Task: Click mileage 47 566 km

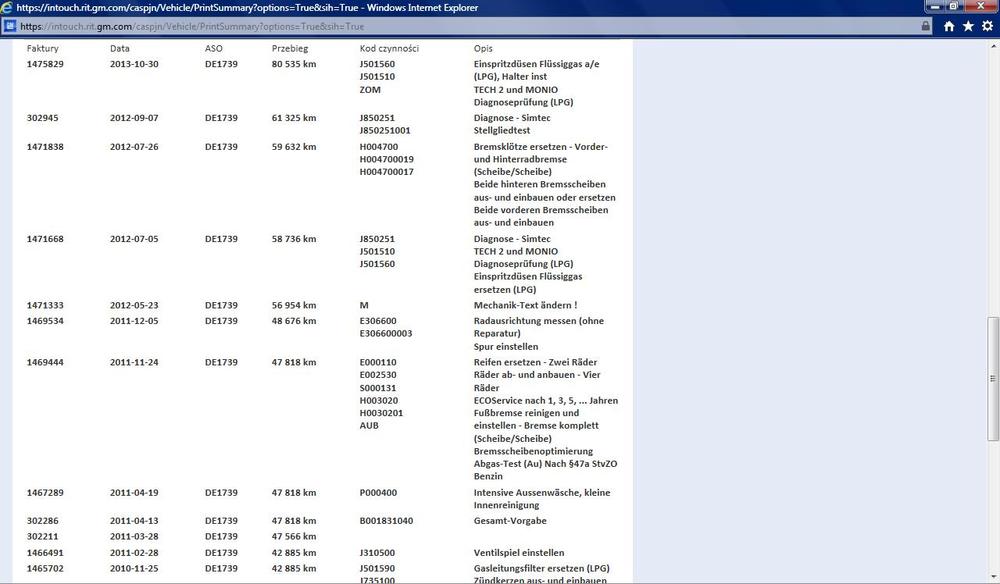Action: [x=294, y=537]
